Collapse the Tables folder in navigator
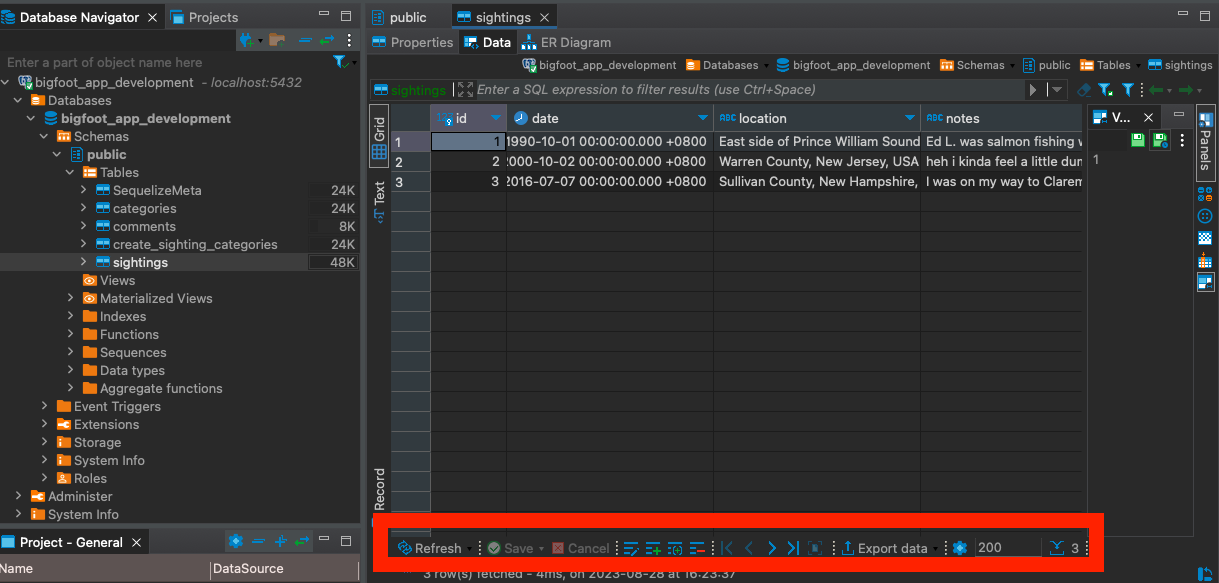Screen dimensions: 1219x583 (70, 173)
